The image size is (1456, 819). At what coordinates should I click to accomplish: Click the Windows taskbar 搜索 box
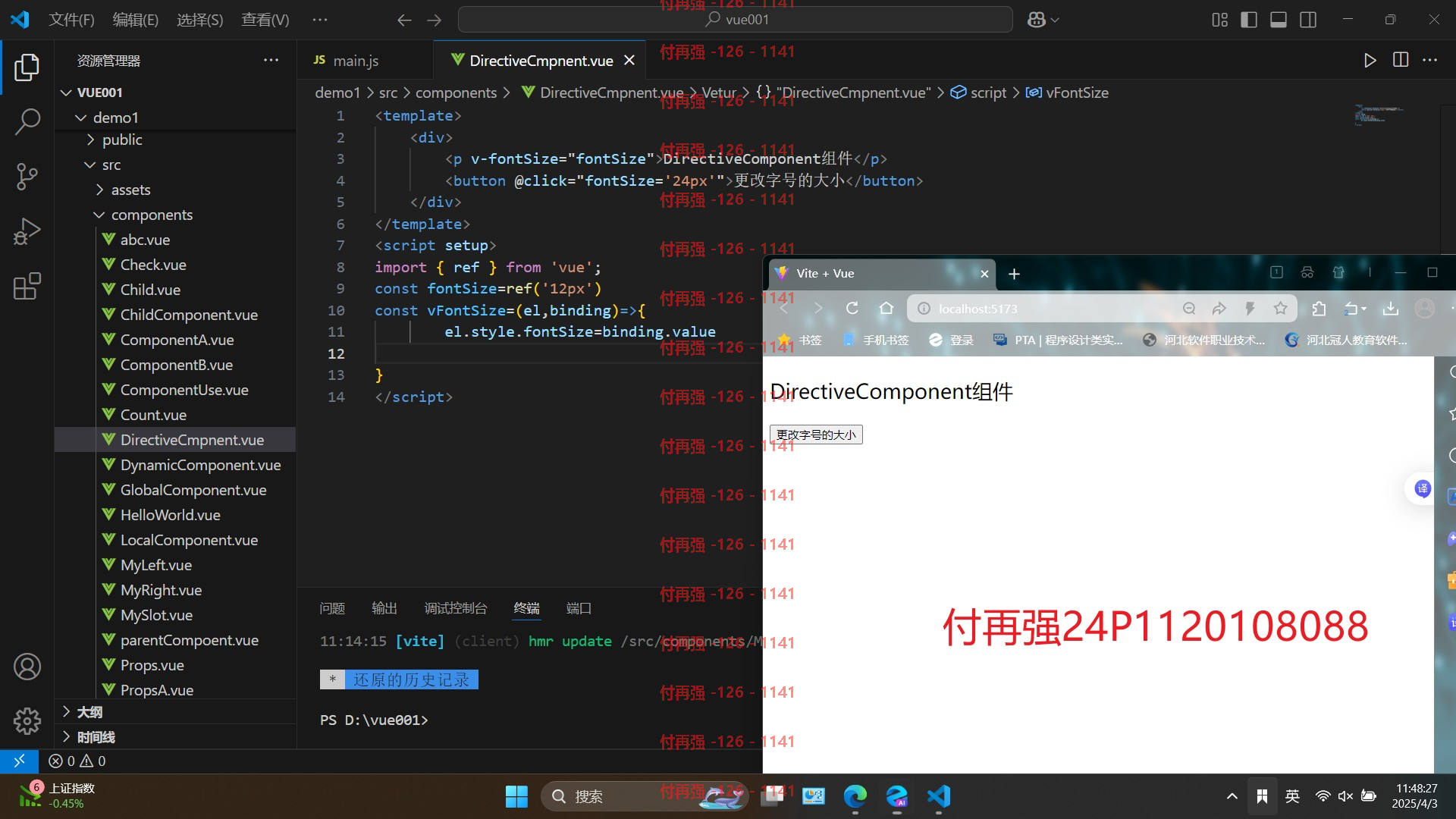click(645, 796)
